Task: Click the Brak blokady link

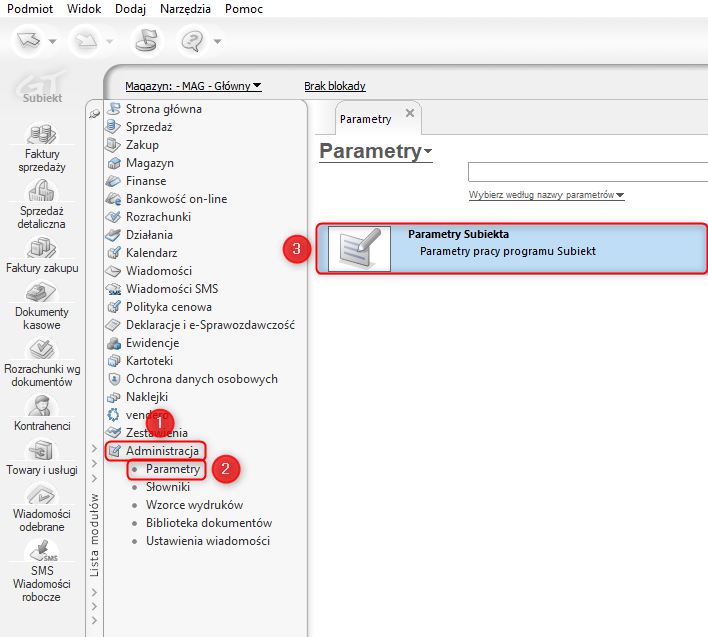Action: pos(335,86)
